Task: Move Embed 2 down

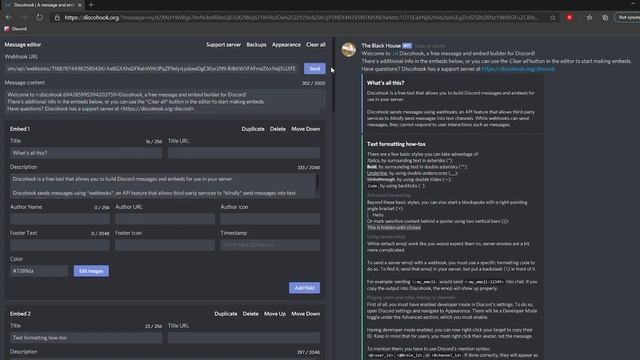Action: pos(305,314)
